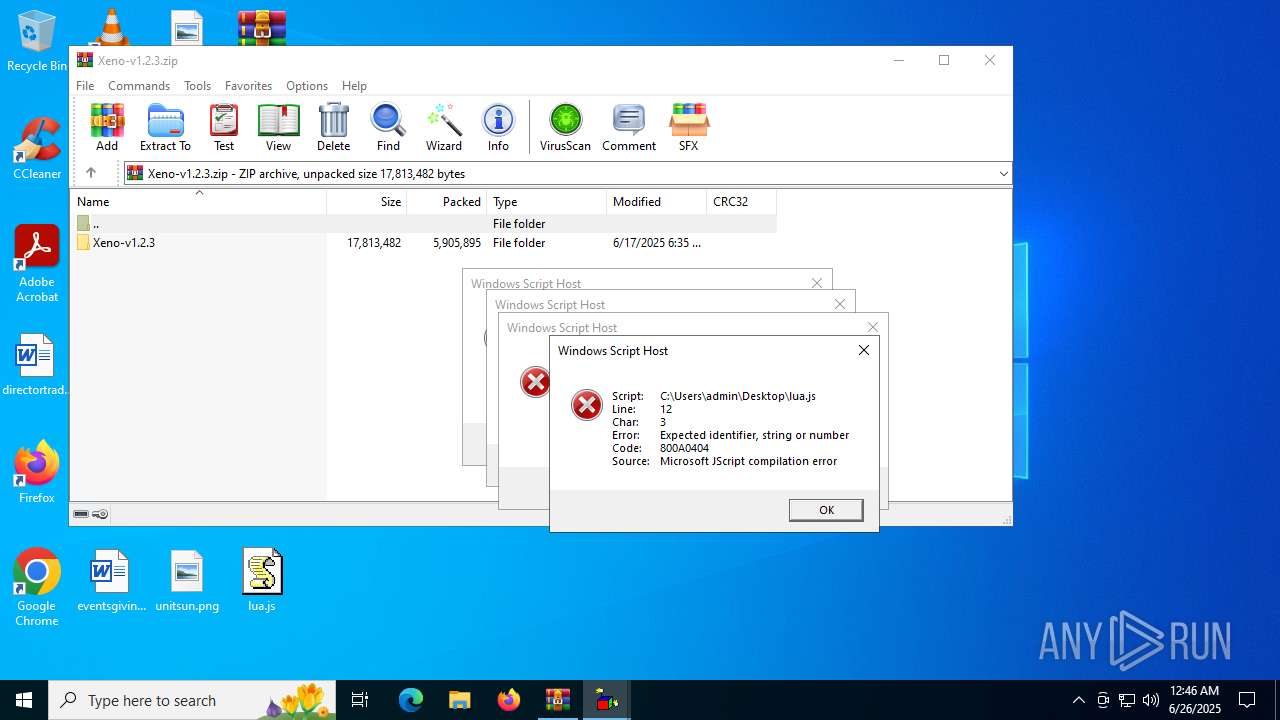This screenshot has width=1280, height=720.
Task: Open Firefox desktop shortcut
Action: click(37, 472)
